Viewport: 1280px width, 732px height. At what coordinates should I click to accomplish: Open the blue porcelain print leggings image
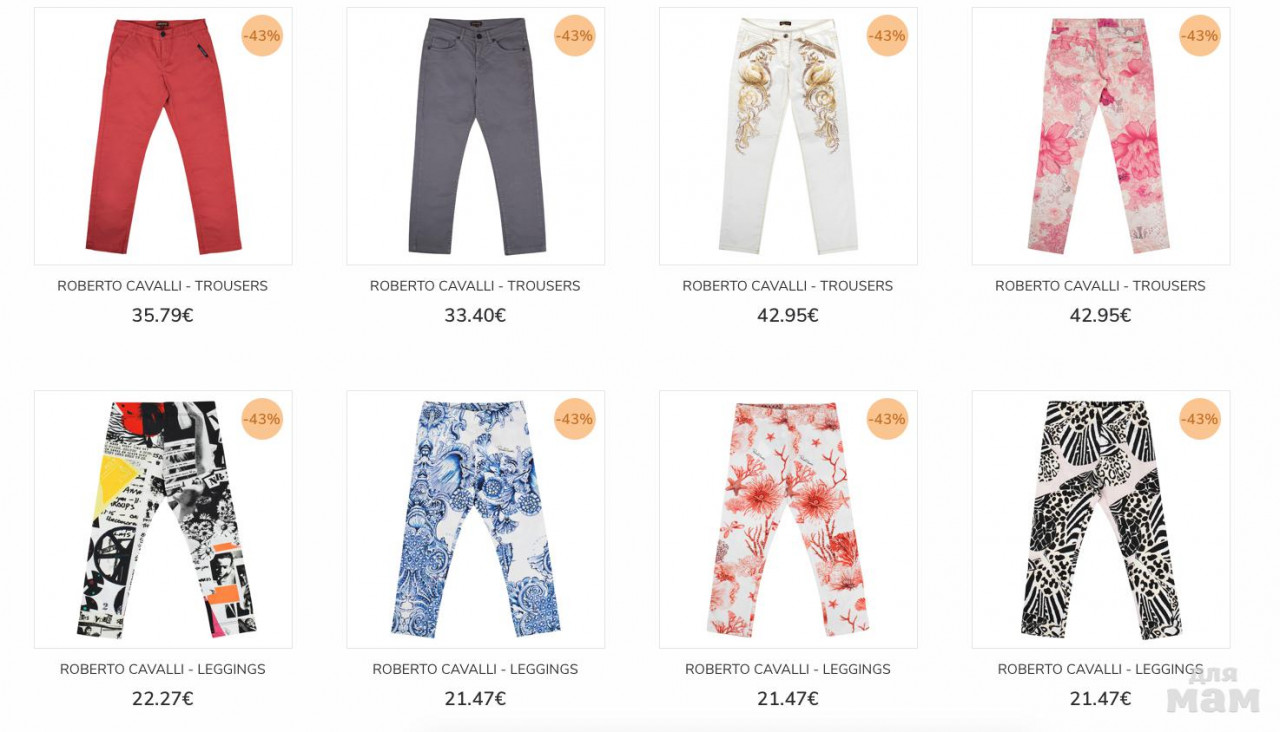pyautogui.click(x=475, y=519)
